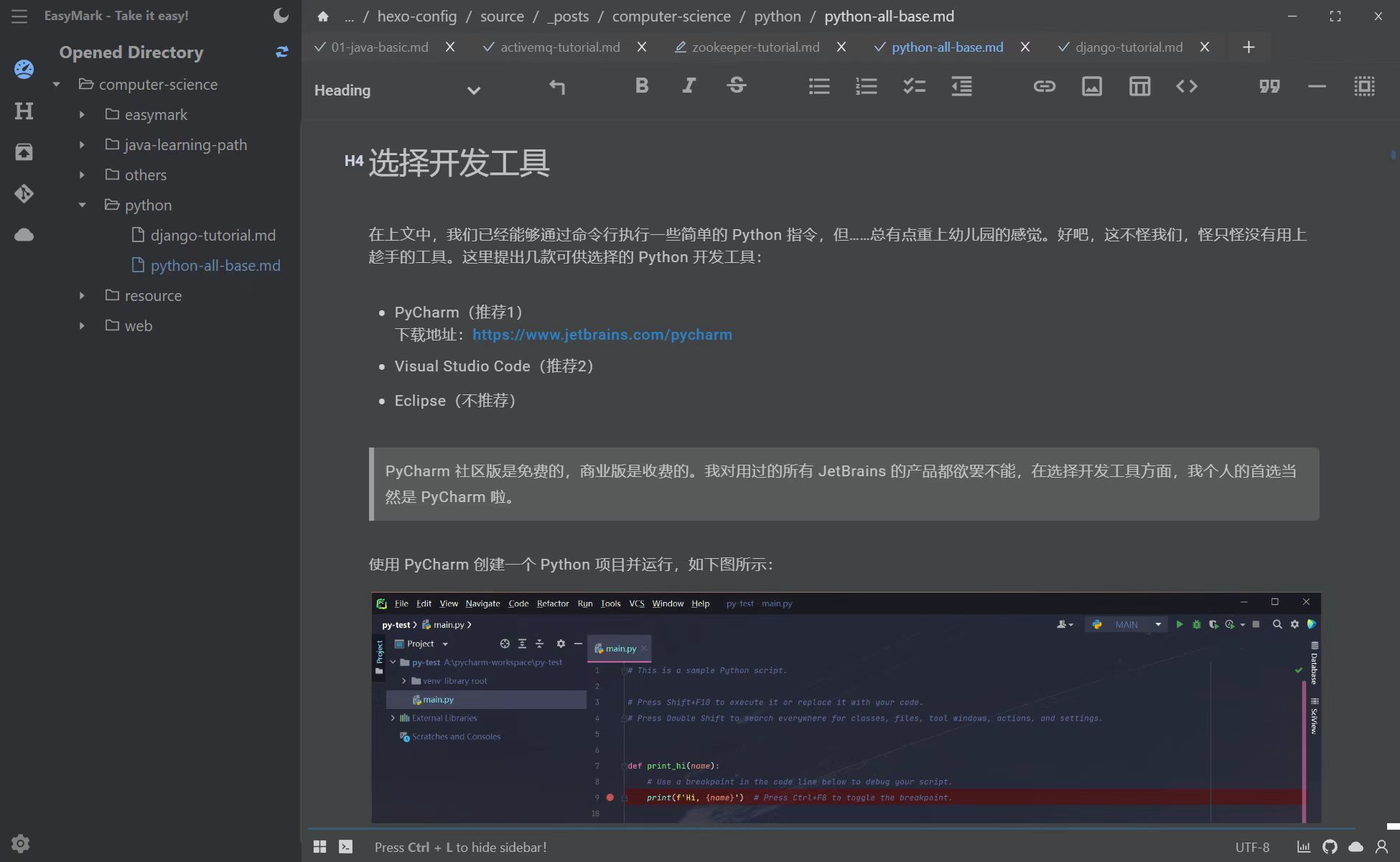This screenshot has width=1400, height=862.
Task: Click the undo arrow toolbar icon
Action: pos(557,86)
